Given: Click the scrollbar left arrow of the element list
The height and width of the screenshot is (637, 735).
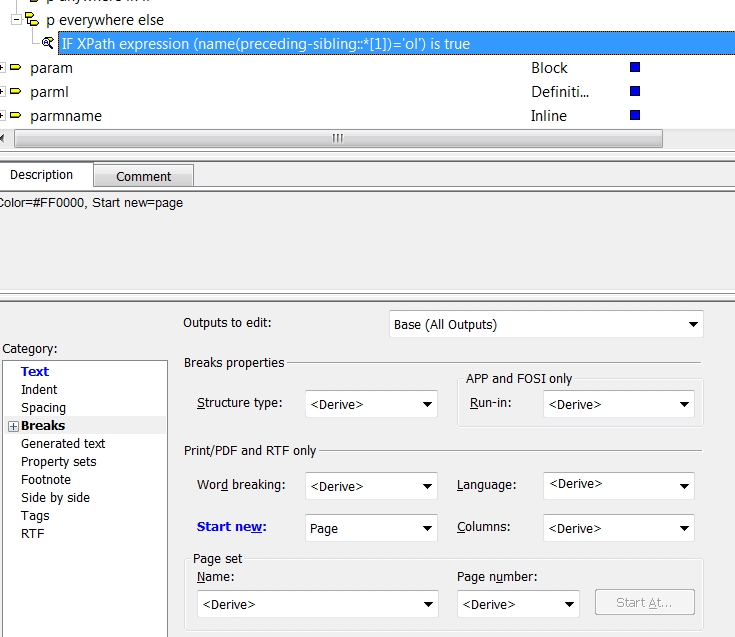Looking at the screenshot, I should coord(3,139).
